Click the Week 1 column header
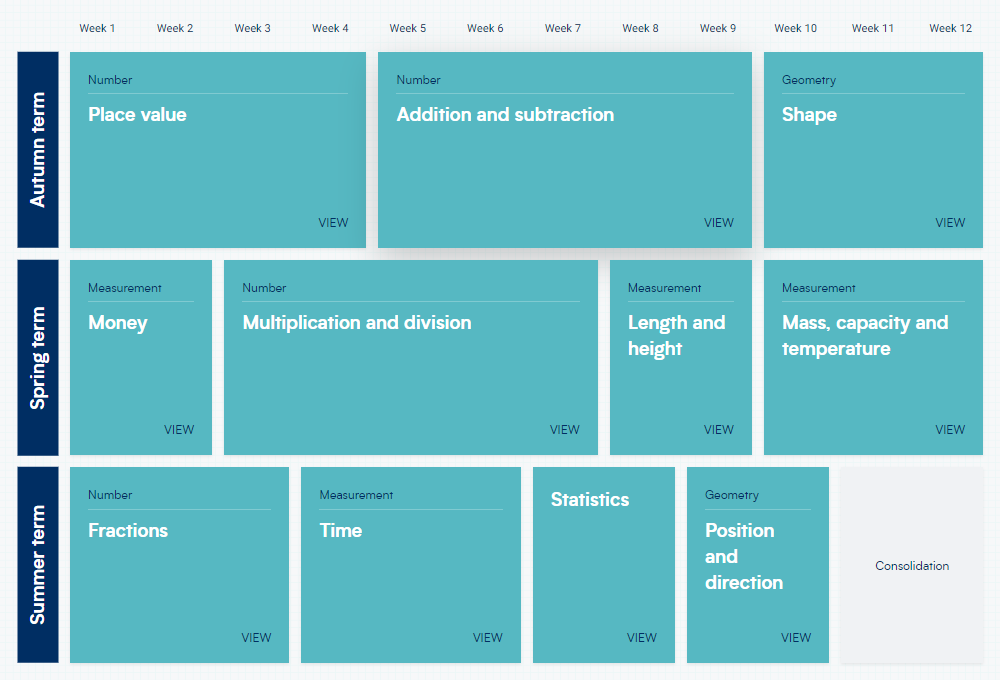The width and height of the screenshot is (1000, 680). pyautogui.click(x=97, y=28)
